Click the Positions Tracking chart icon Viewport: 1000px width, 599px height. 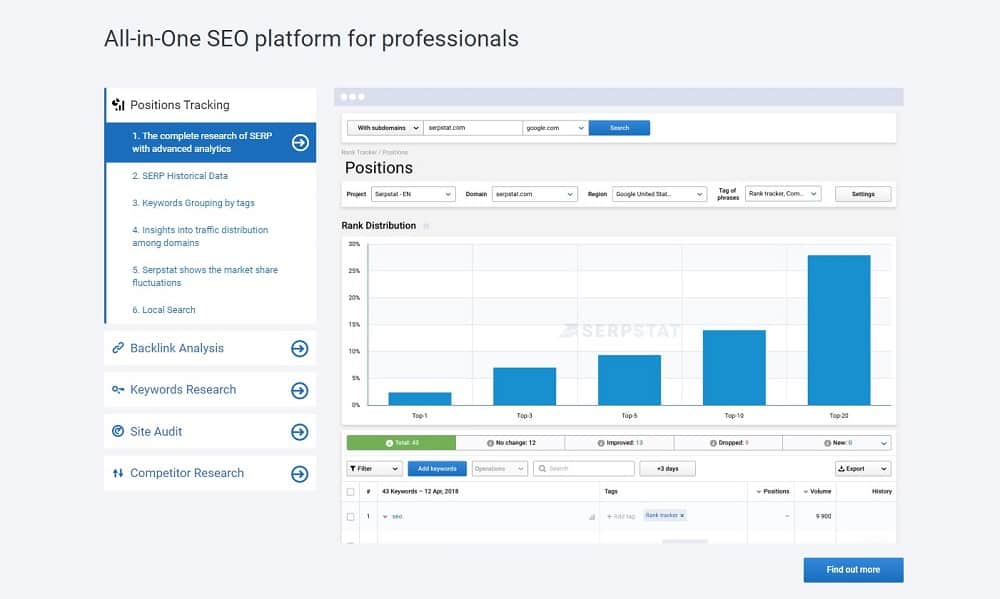[x=118, y=105]
